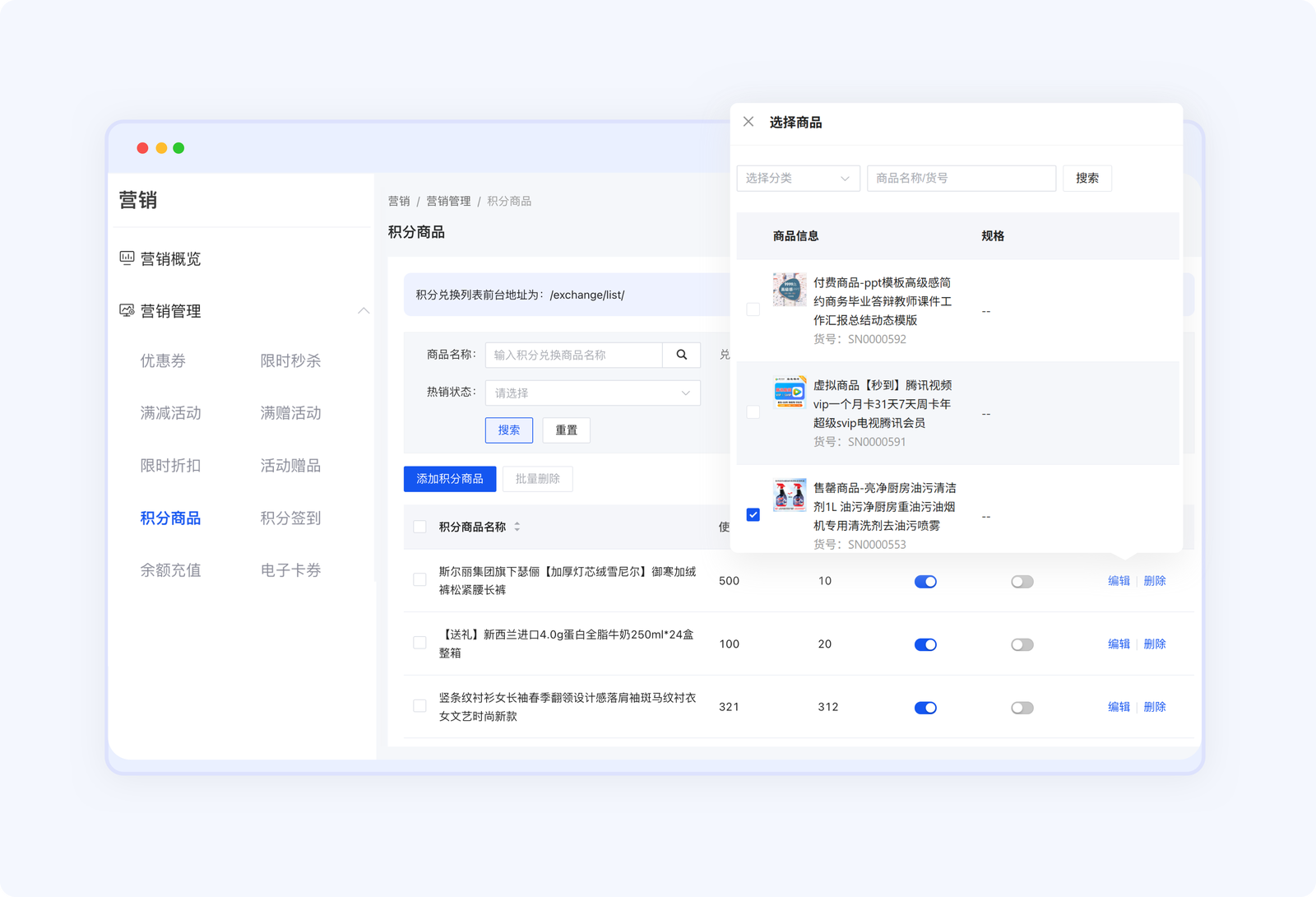This screenshot has width=1316, height=897.
Task: Click 编辑 on the milk product row
Action: coord(1119,644)
